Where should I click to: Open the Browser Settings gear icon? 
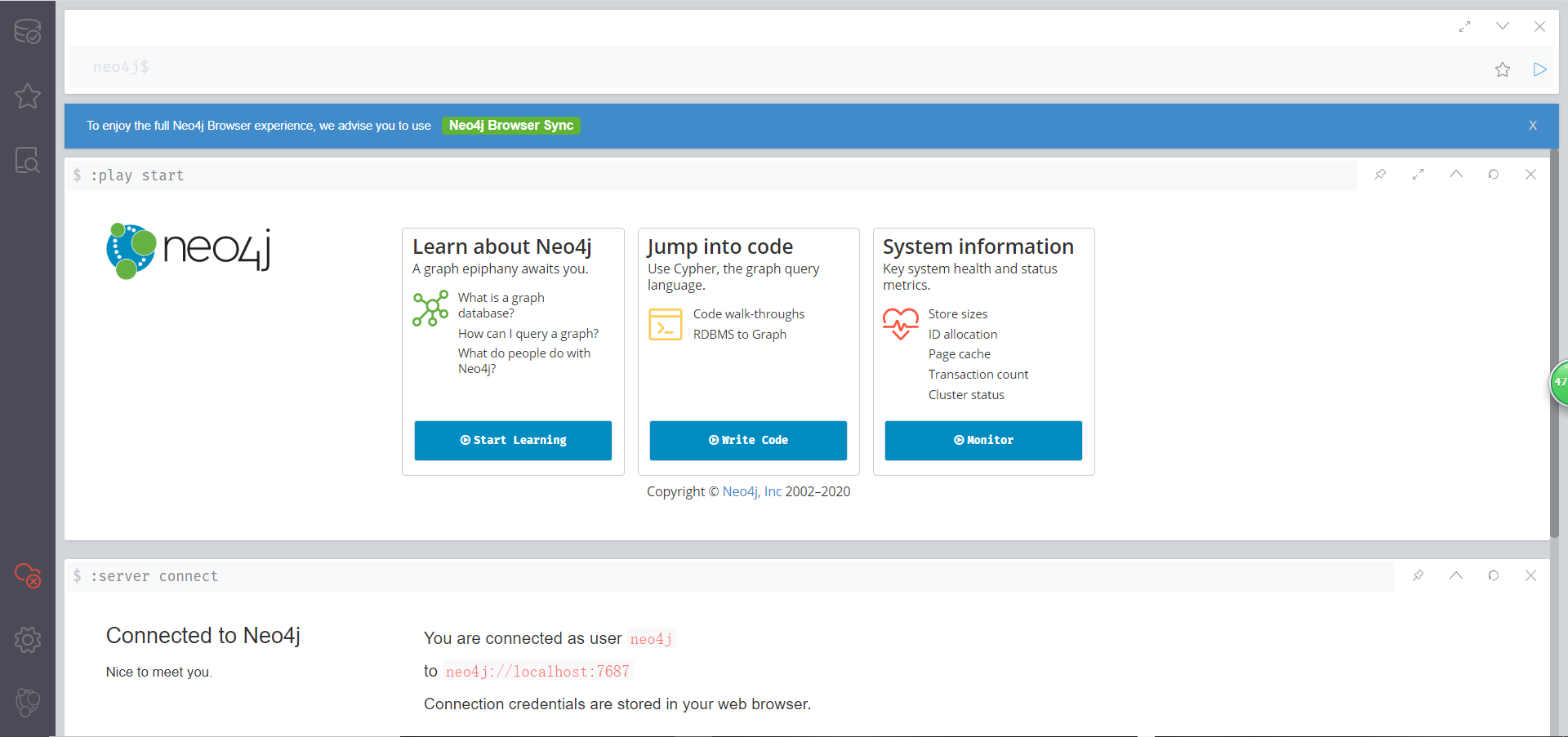(x=28, y=640)
